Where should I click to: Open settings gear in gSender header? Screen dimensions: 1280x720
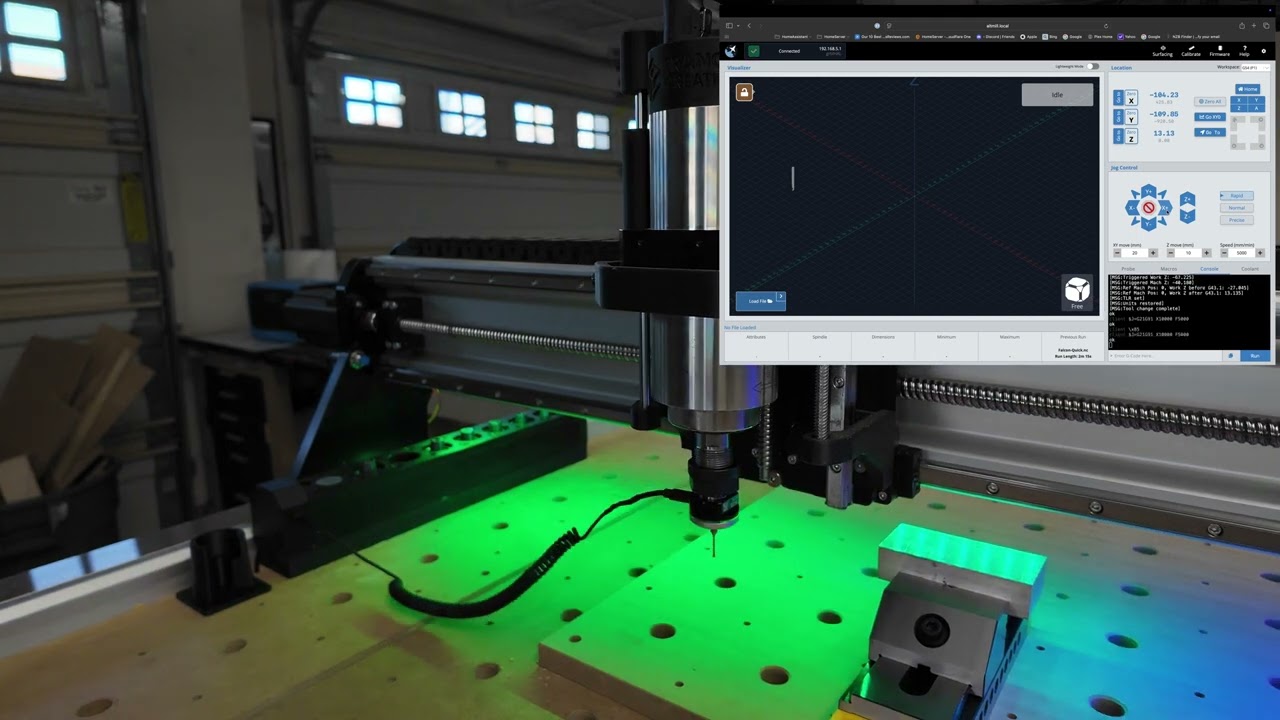[x=1264, y=51]
